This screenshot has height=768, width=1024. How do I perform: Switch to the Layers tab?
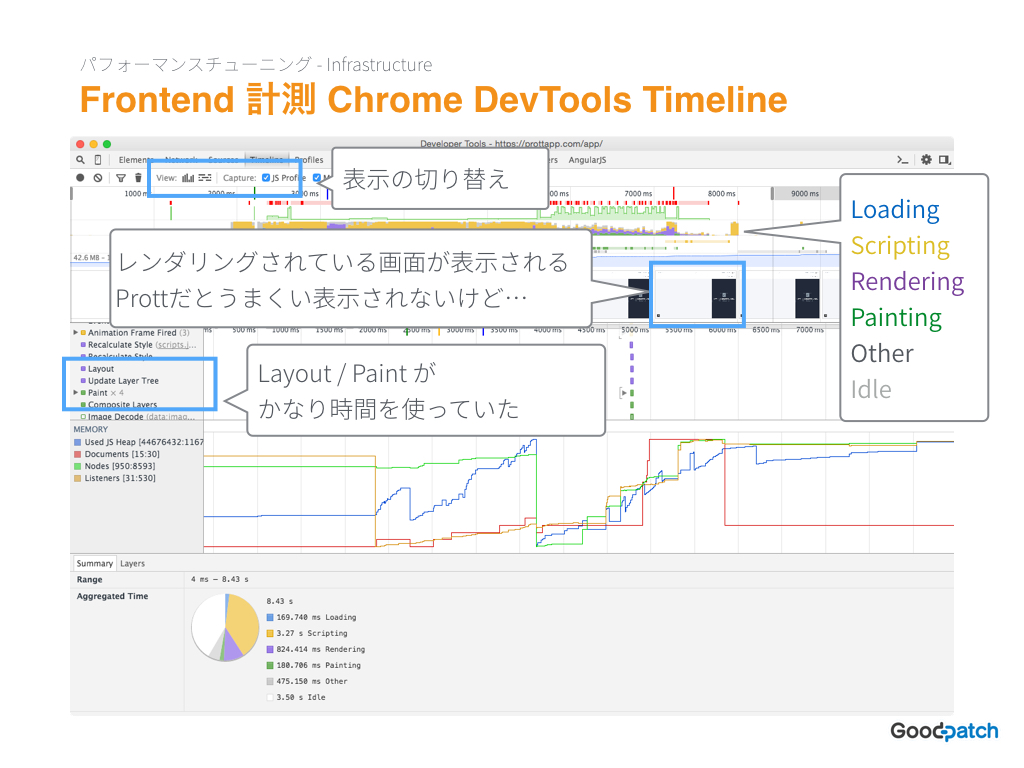click(133, 564)
